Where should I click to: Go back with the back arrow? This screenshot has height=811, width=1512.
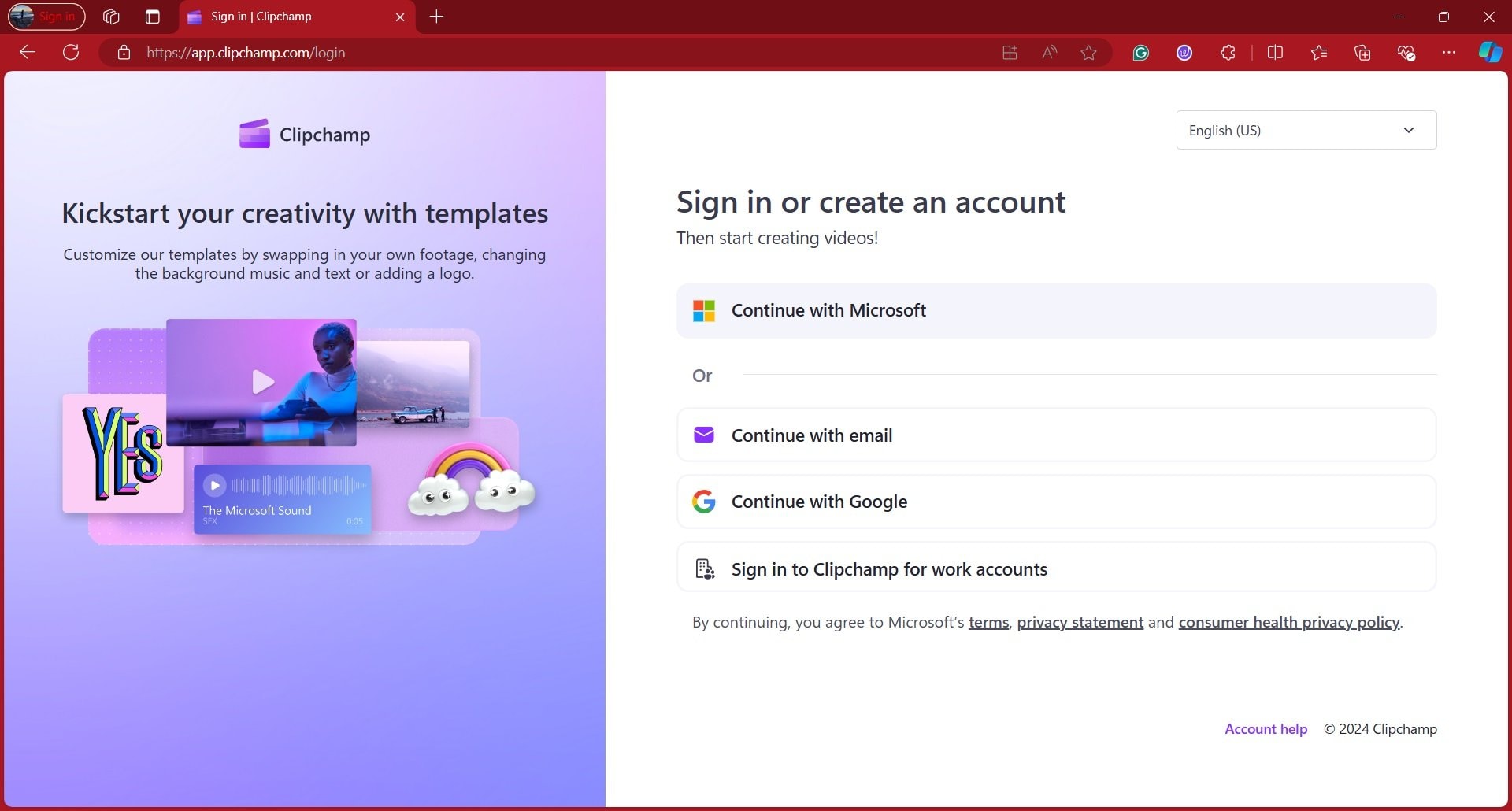point(28,53)
